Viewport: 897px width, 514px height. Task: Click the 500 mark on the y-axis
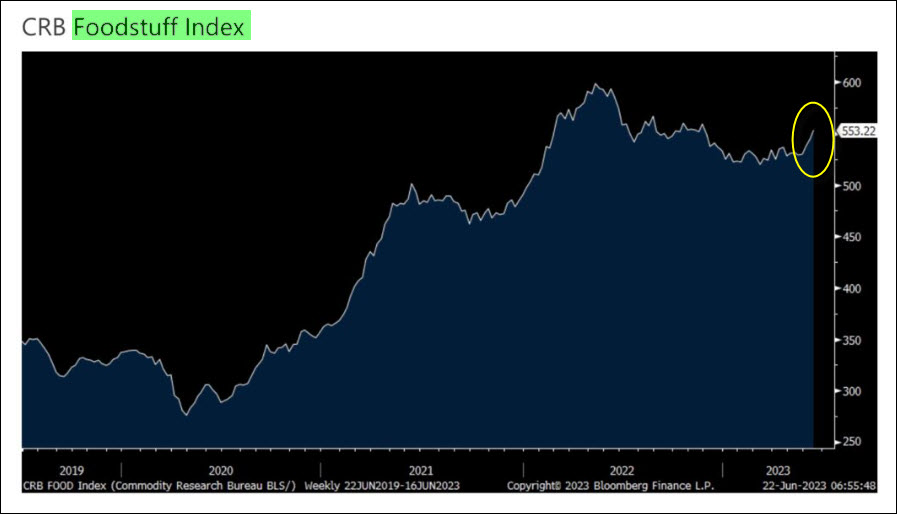click(852, 186)
